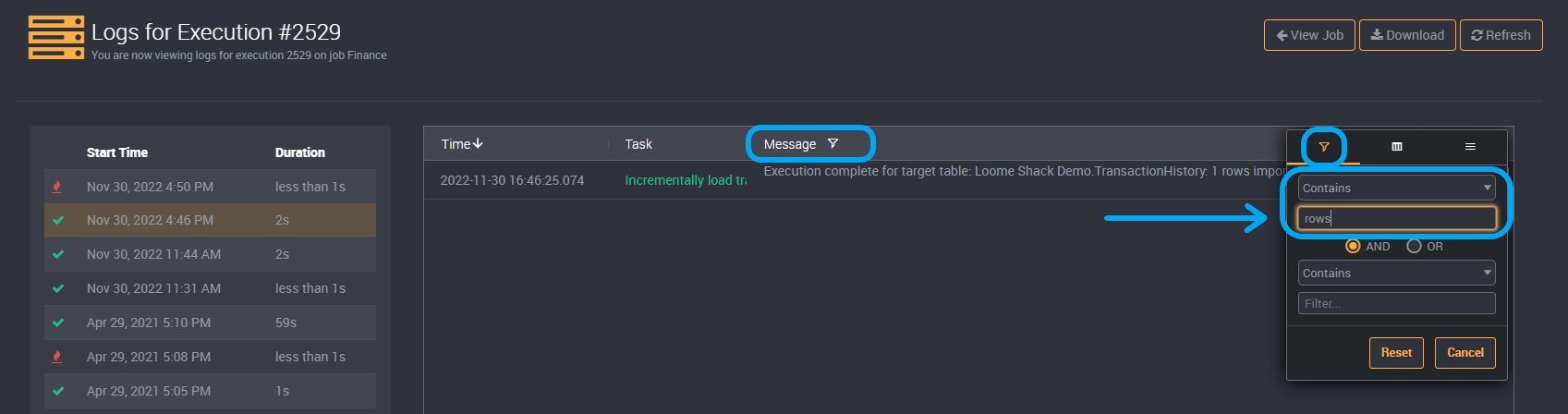Image resolution: width=1568 pixels, height=414 pixels.
Task: Click log timestamp 2022-11-30 16:46:25.074
Action: click(x=512, y=180)
